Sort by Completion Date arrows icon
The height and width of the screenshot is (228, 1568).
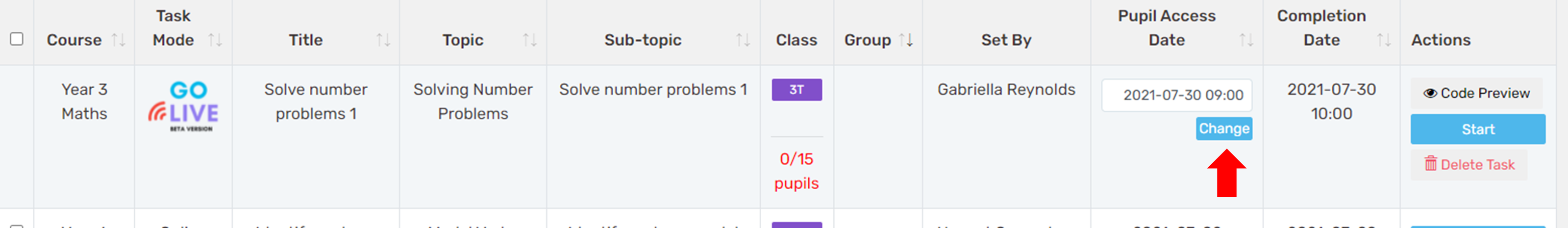tap(1384, 40)
